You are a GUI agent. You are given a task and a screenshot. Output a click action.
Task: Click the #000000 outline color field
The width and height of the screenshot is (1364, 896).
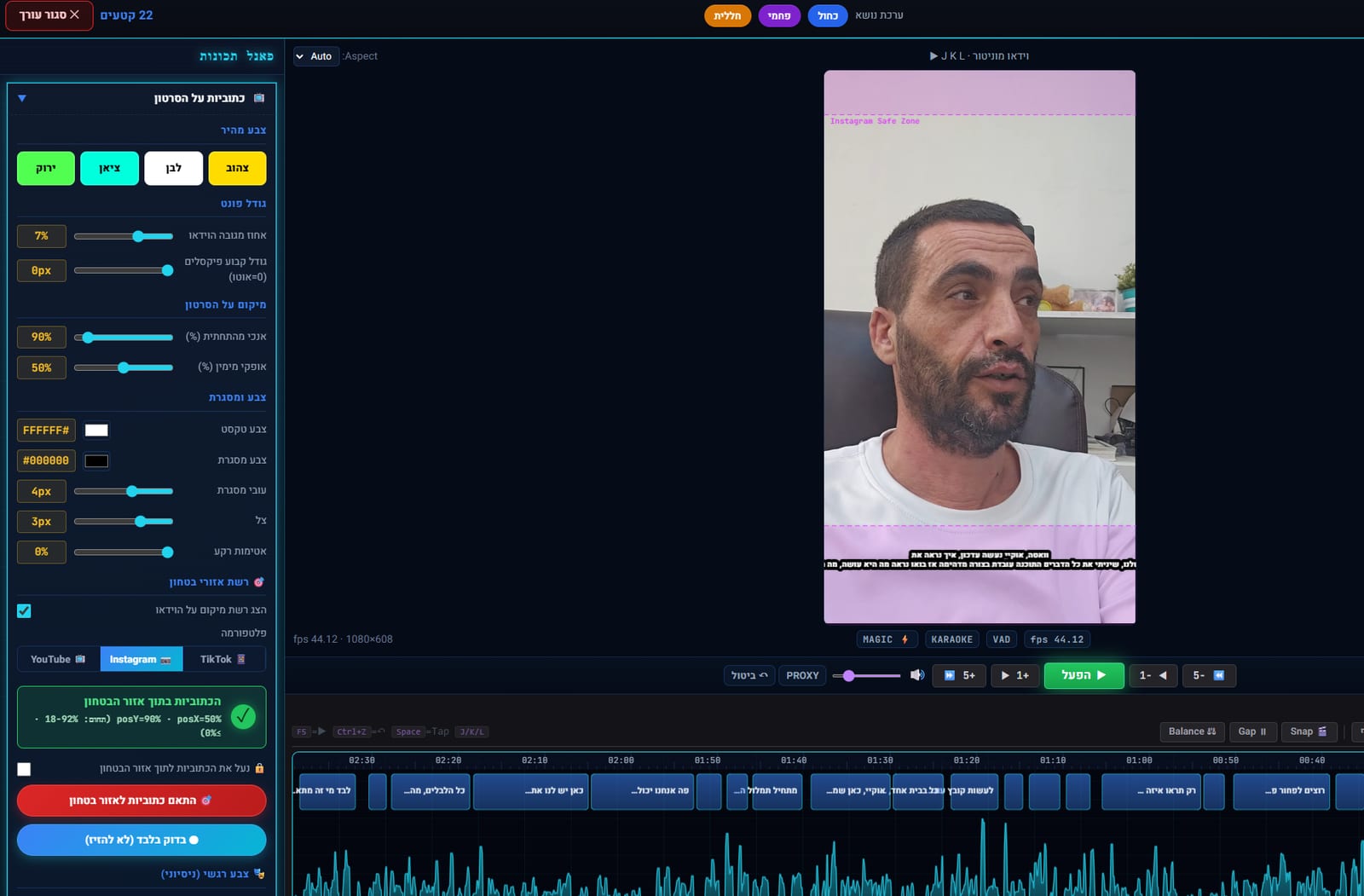(x=46, y=460)
